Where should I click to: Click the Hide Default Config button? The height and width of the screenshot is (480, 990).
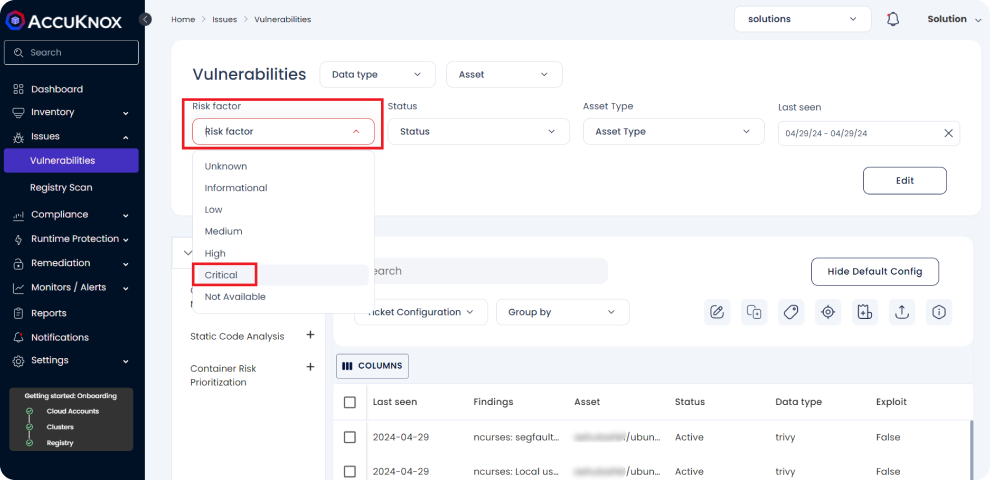coord(874,271)
